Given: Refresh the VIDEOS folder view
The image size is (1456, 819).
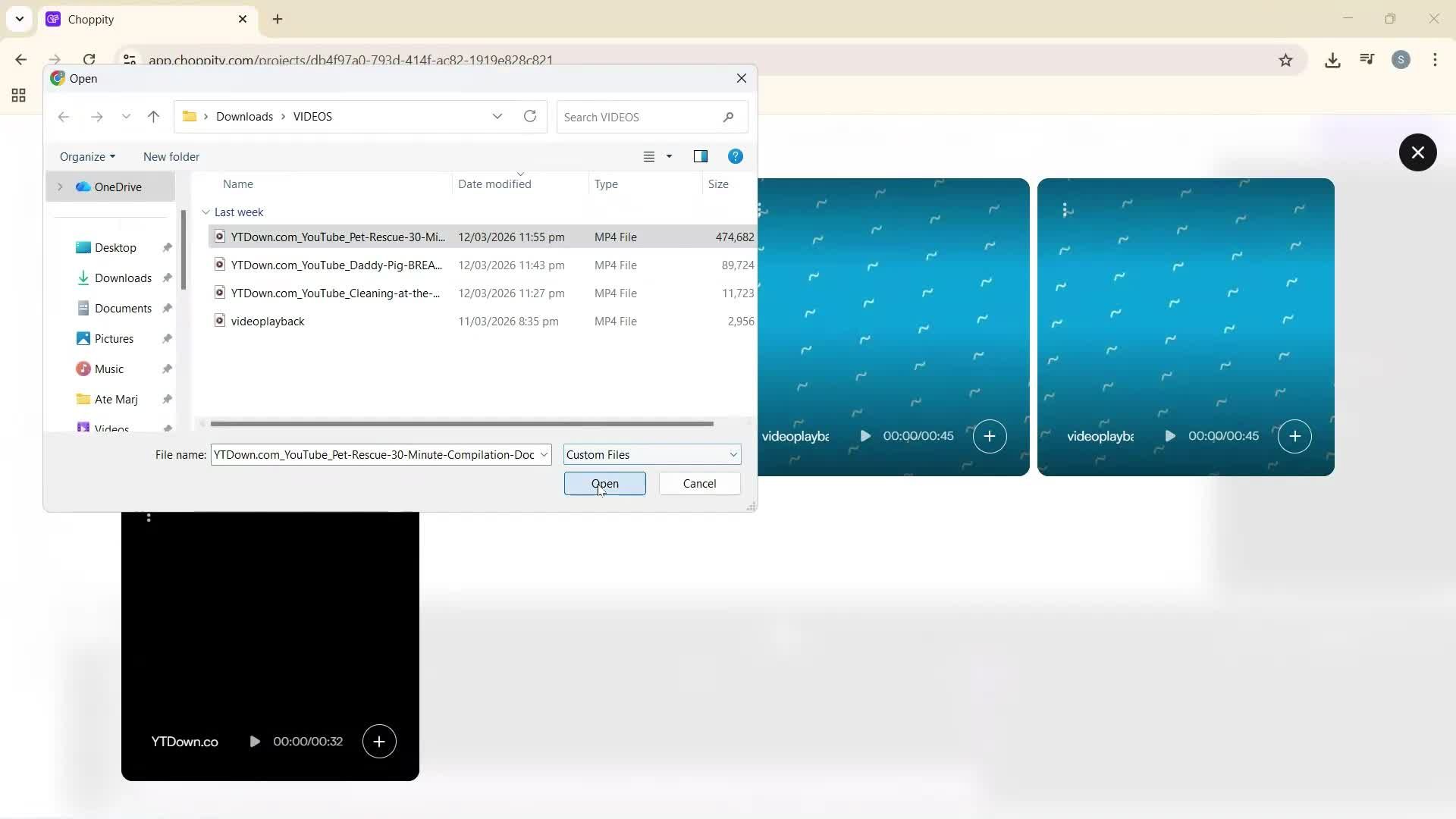Looking at the screenshot, I should tap(529, 116).
